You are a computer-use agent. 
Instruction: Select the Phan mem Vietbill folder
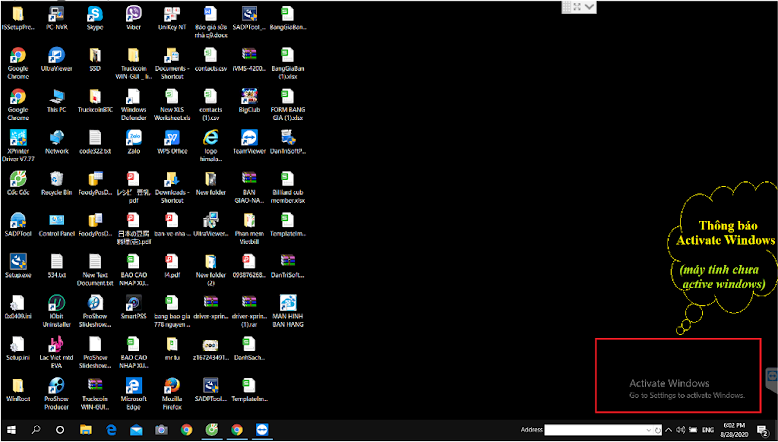(x=249, y=228)
